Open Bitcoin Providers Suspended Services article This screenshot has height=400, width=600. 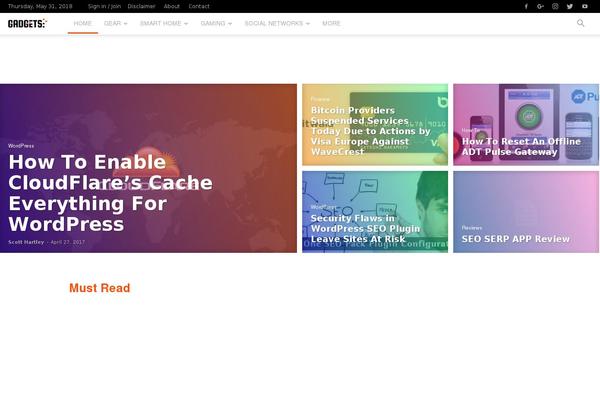tap(370, 131)
